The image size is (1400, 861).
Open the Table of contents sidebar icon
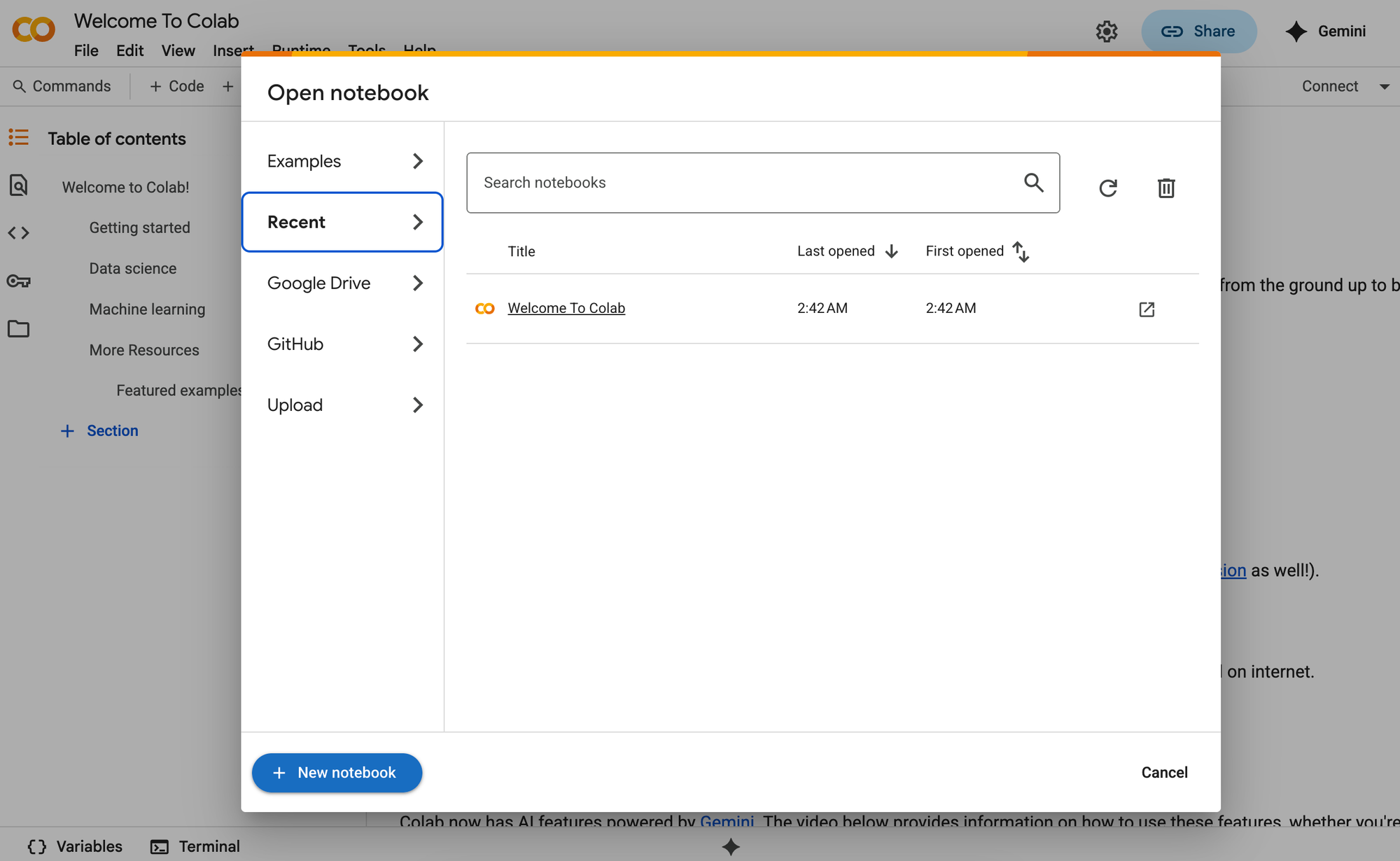point(19,137)
